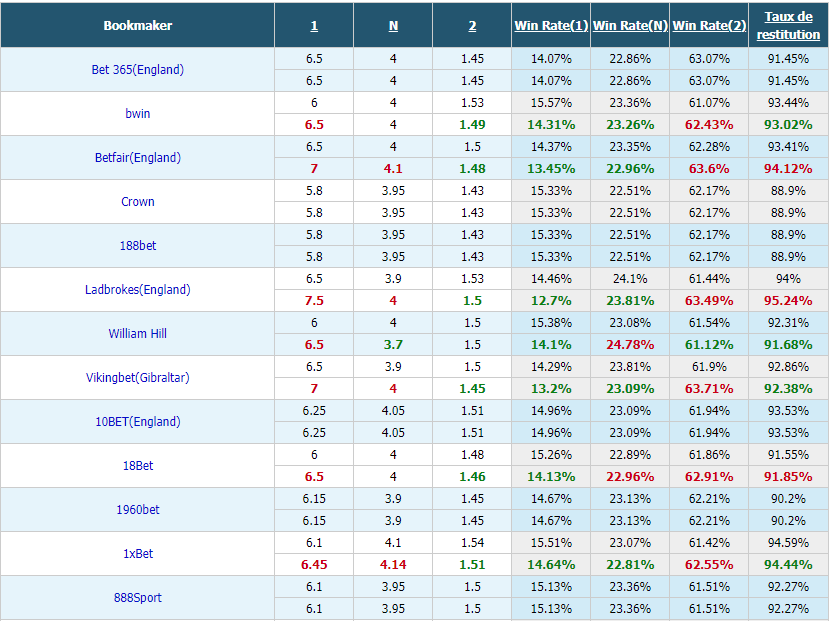Open the 188bet bookmaker link
This screenshot has width=829, height=621.
tap(137, 245)
